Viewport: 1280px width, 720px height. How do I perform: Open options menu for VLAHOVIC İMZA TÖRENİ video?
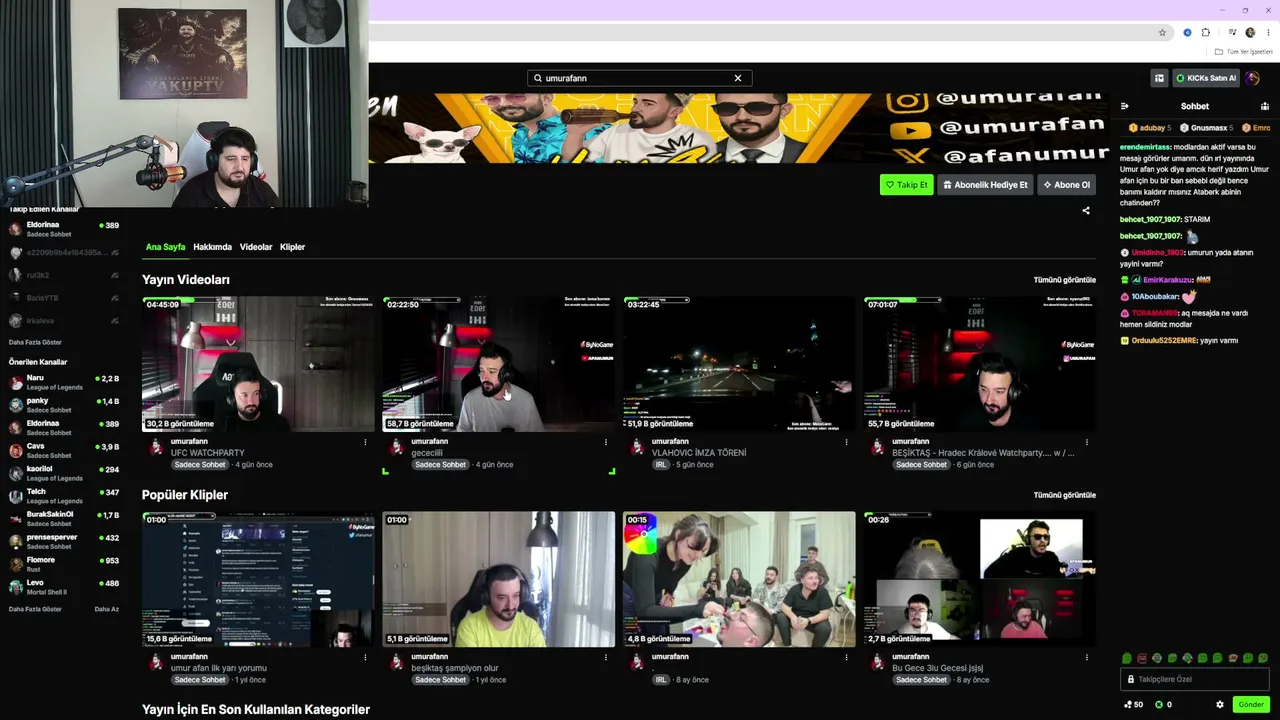(846, 442)
